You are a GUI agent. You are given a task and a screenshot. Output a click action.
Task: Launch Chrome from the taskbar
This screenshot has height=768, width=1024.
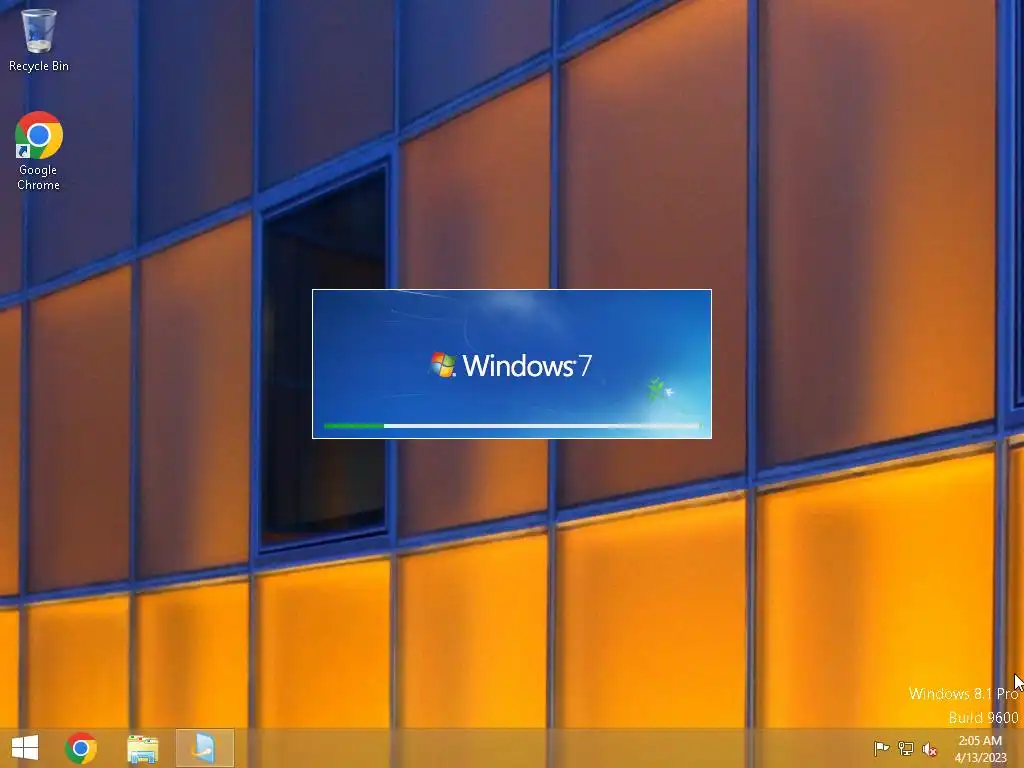tap(81, 748)
